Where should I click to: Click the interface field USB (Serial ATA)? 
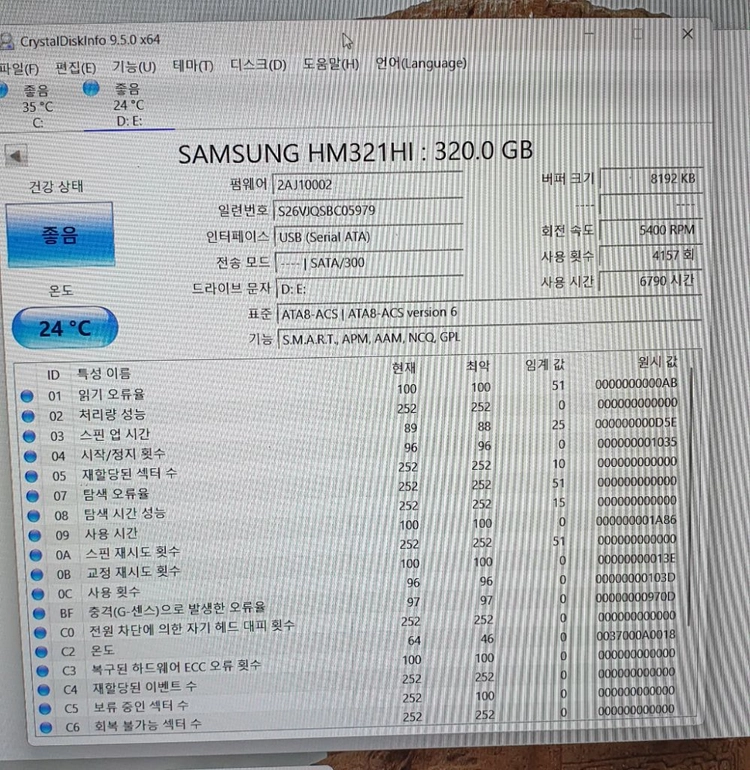pos(368,237)
